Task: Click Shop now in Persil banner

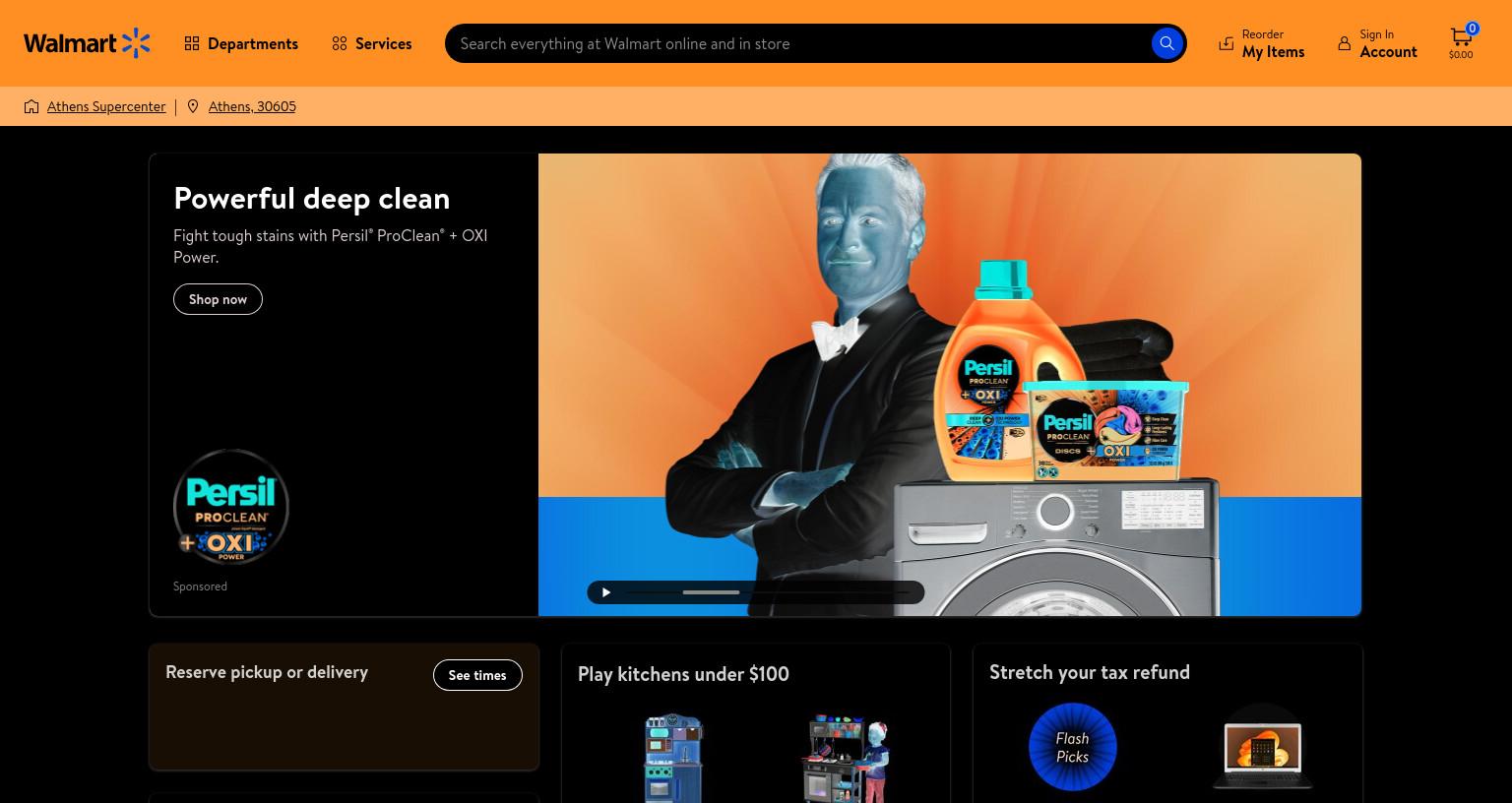Action: (x=218, y=299)
